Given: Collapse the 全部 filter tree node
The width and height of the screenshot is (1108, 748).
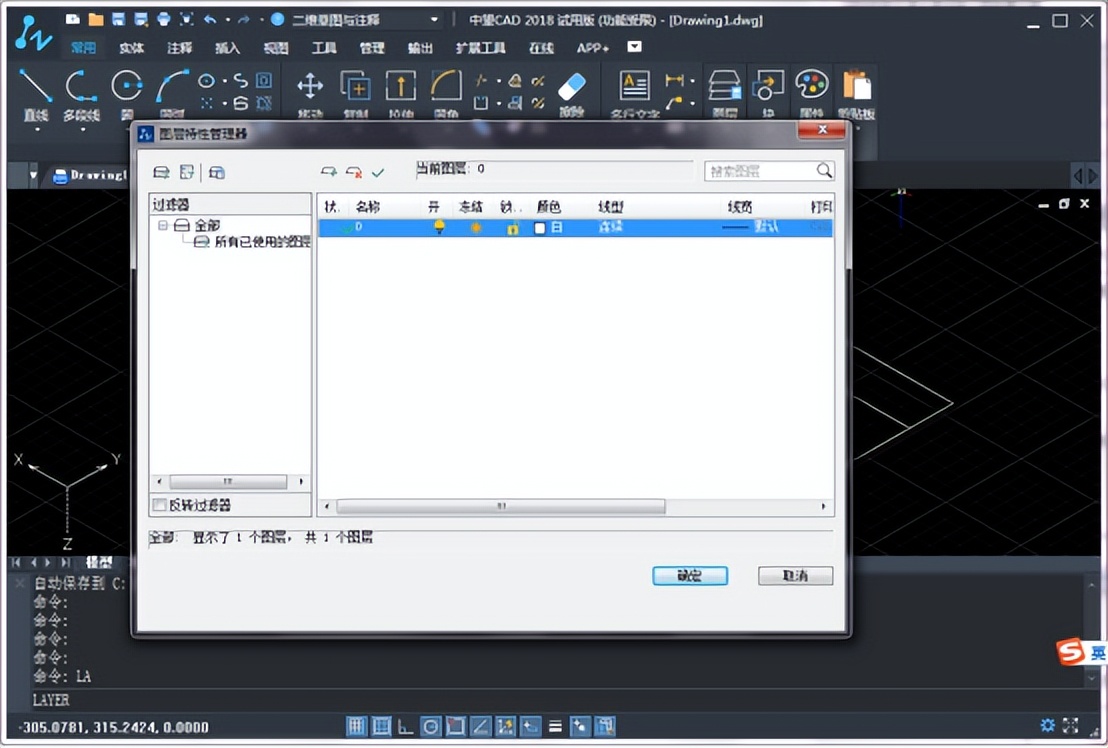Looking at the screenshot, I should click(x=163, y=226).
